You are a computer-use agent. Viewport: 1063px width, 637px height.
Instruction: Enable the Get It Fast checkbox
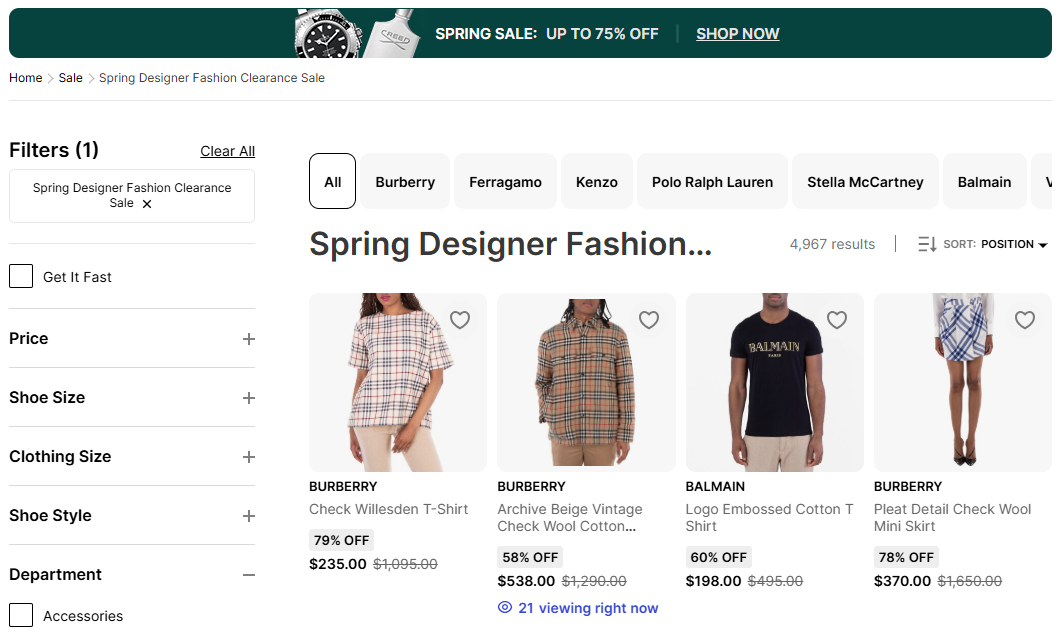click(x=21, y=276)
